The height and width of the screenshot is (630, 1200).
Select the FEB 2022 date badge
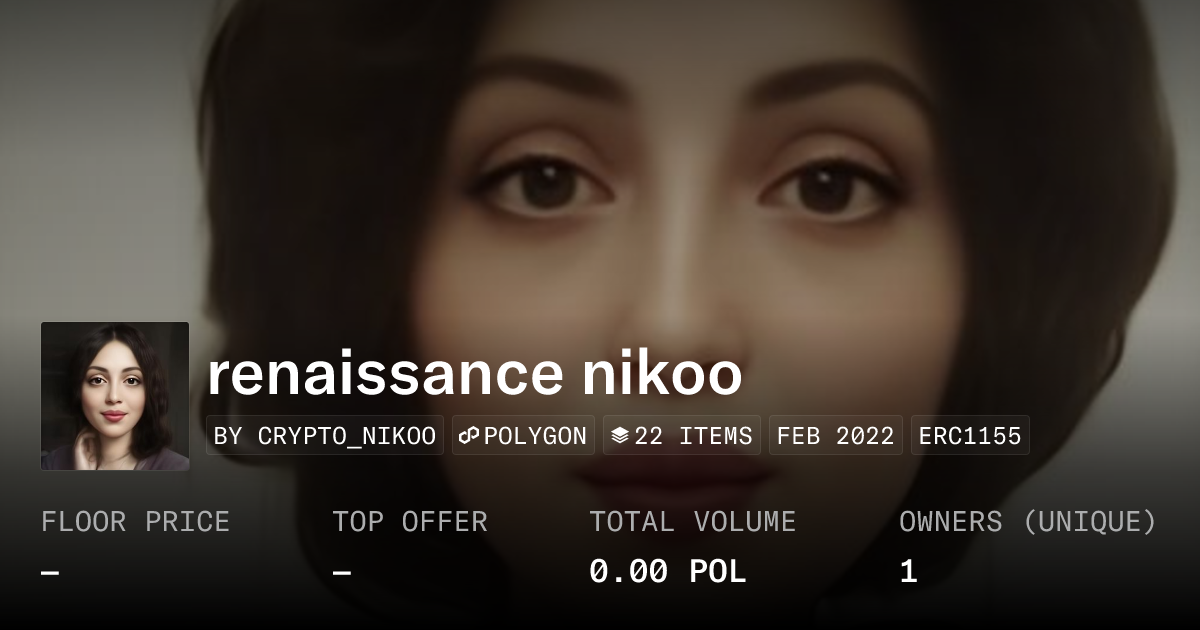point(836,436)
